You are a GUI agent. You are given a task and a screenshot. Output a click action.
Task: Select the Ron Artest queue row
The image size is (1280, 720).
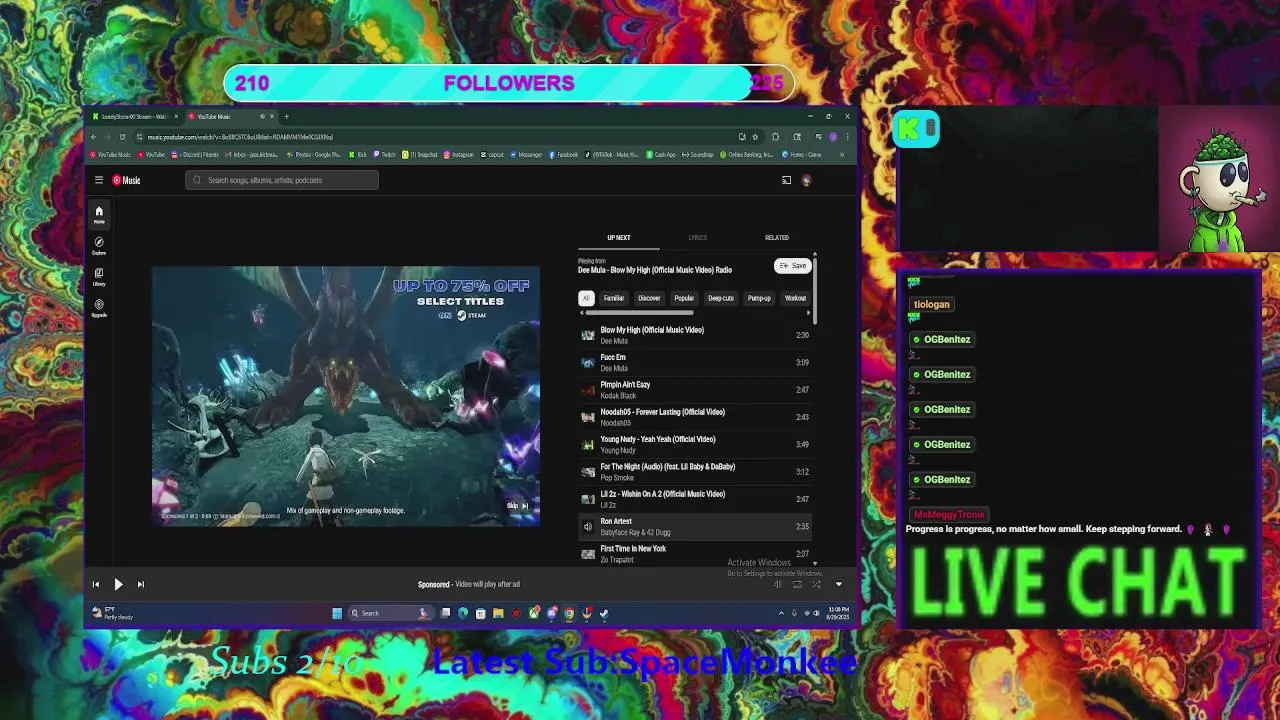[x=695, y=526]
